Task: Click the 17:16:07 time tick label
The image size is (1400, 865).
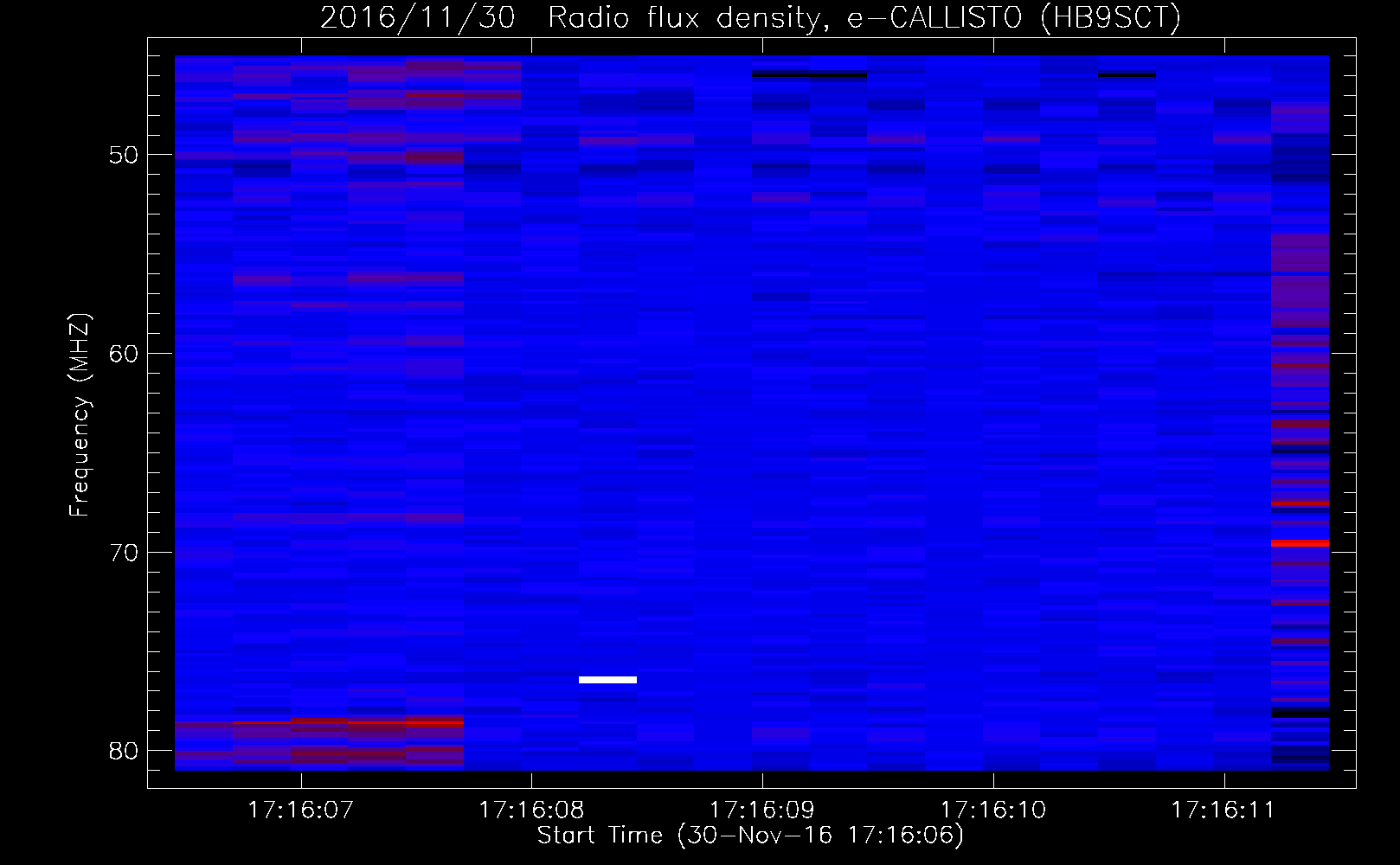Action: tap(300, 811)
